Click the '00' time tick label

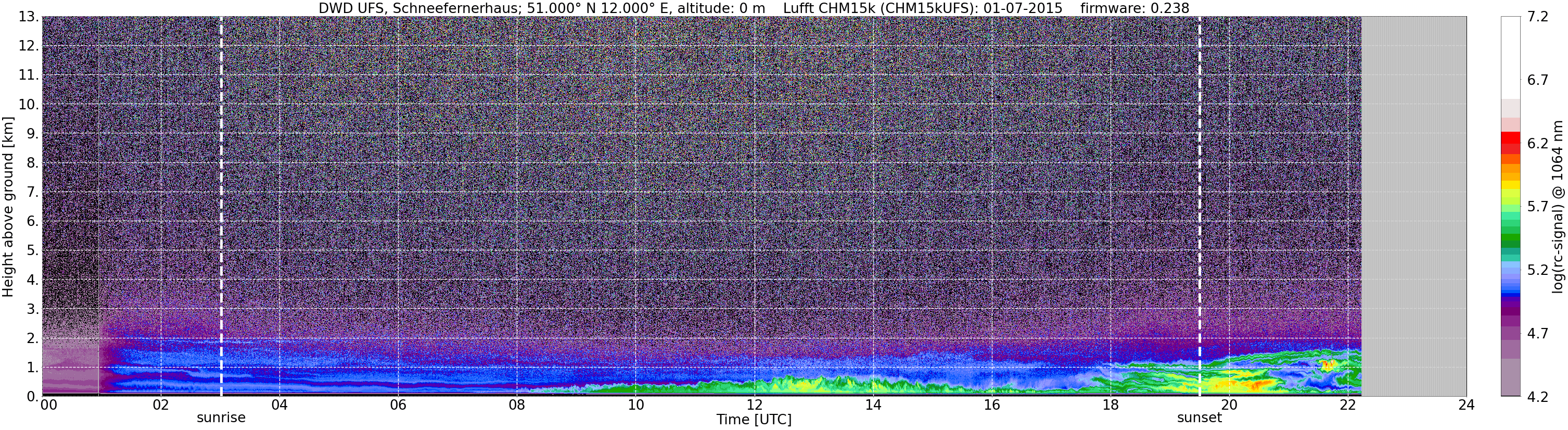click(49, 405)
